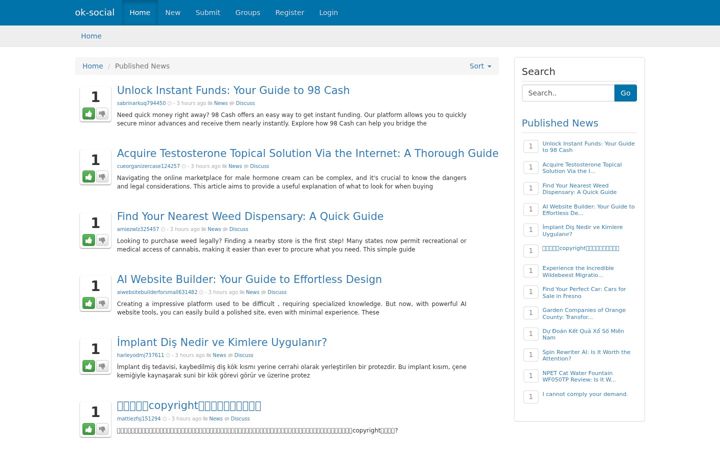Screen dimensions: 720x450
Task: Click the ok-social site logo
Action: (95, 12)
